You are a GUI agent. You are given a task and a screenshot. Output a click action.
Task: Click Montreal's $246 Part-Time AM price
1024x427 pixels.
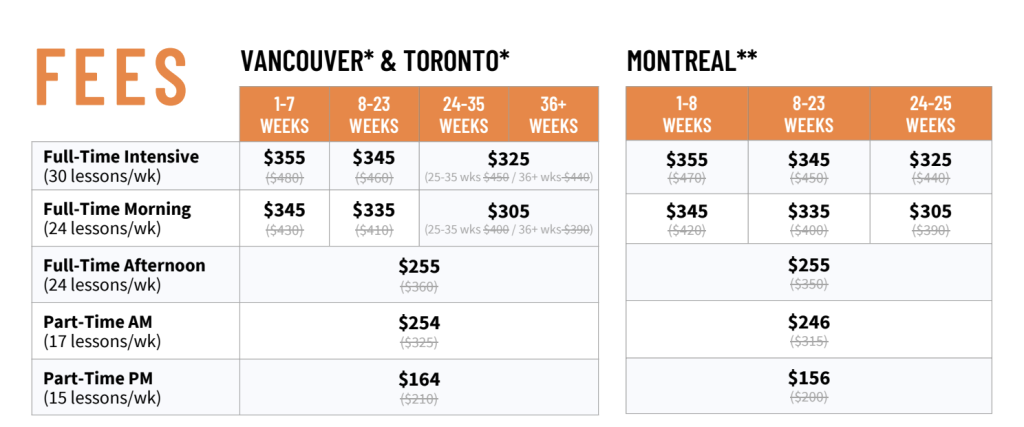point(809,322)
